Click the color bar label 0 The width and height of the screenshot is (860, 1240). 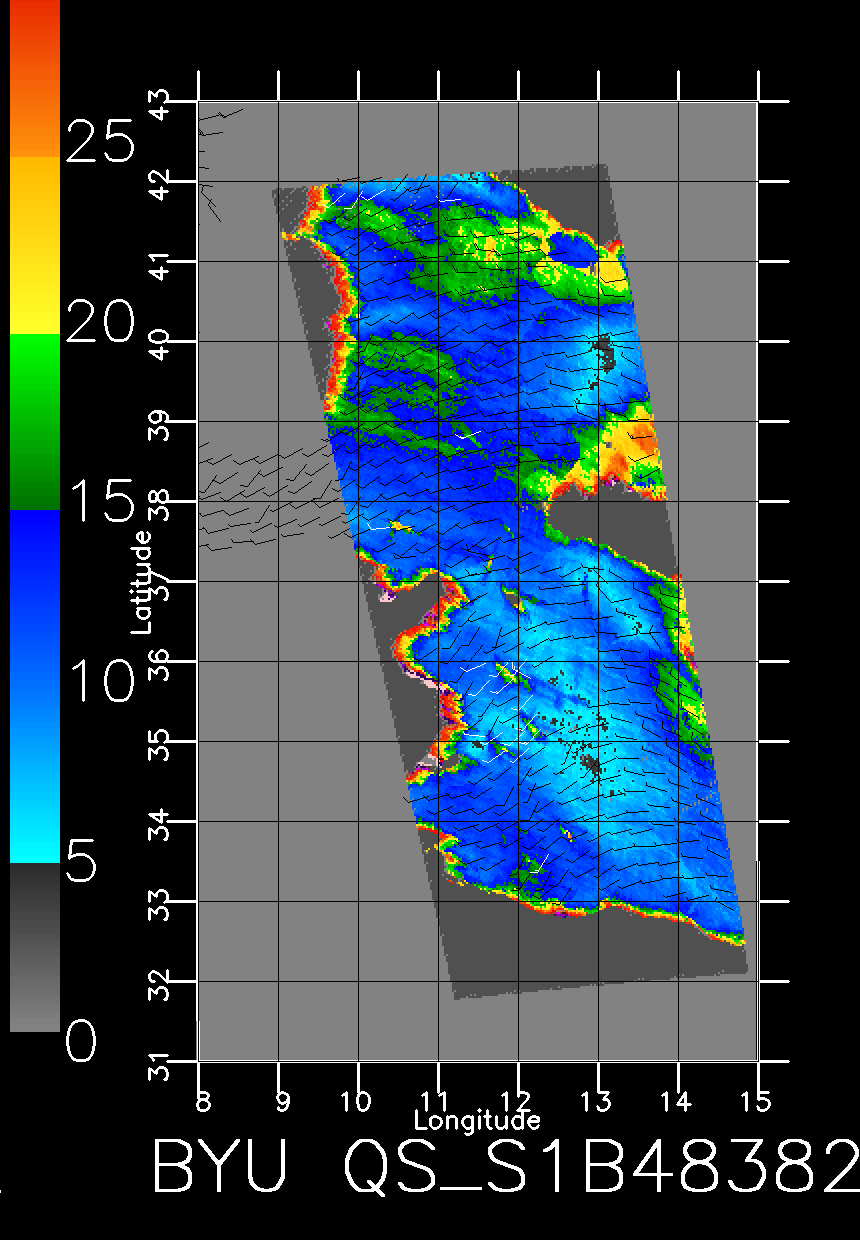[82, 1042]
